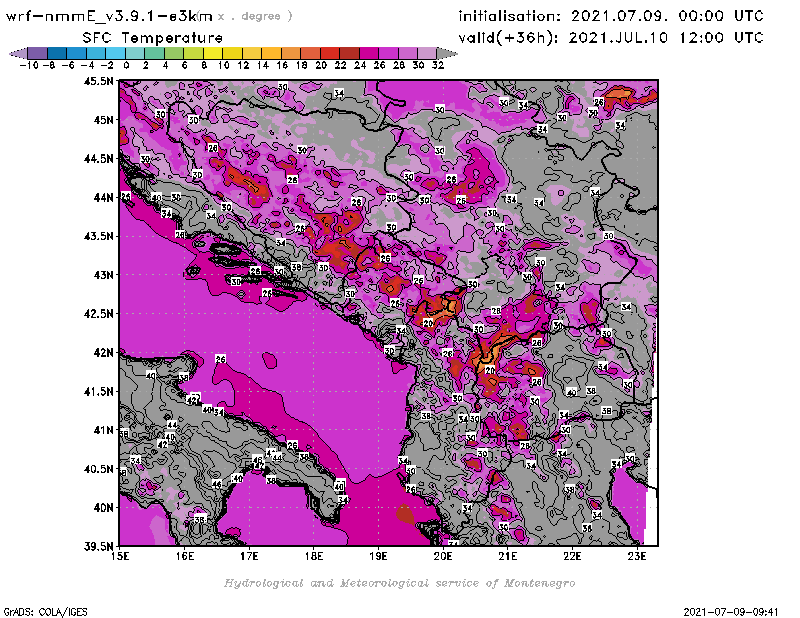The height and width of the screenshot is (618, 800).
Task: Click the '39.5N' latitude label
Action: [98, 547]
